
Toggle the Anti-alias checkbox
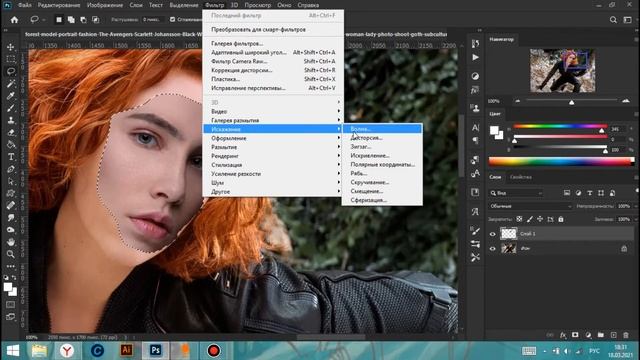point(173,19)
